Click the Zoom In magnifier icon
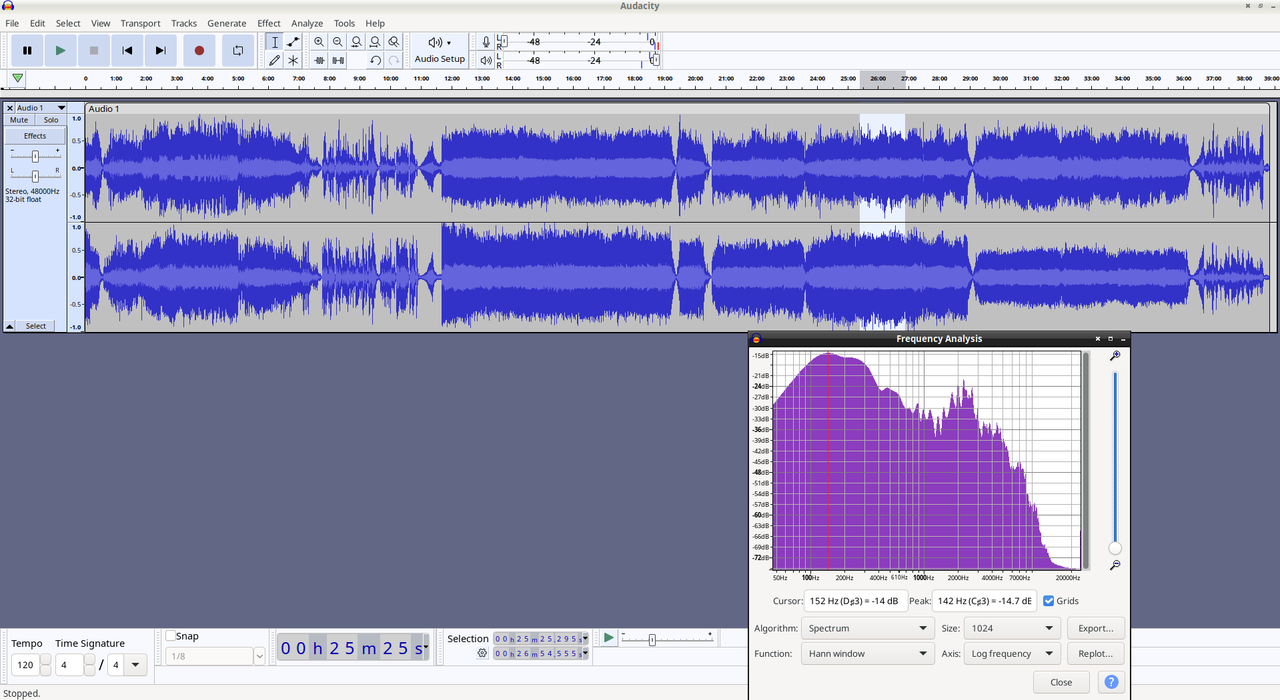This screenshot has width=1280, height=700. click(319, 42)
